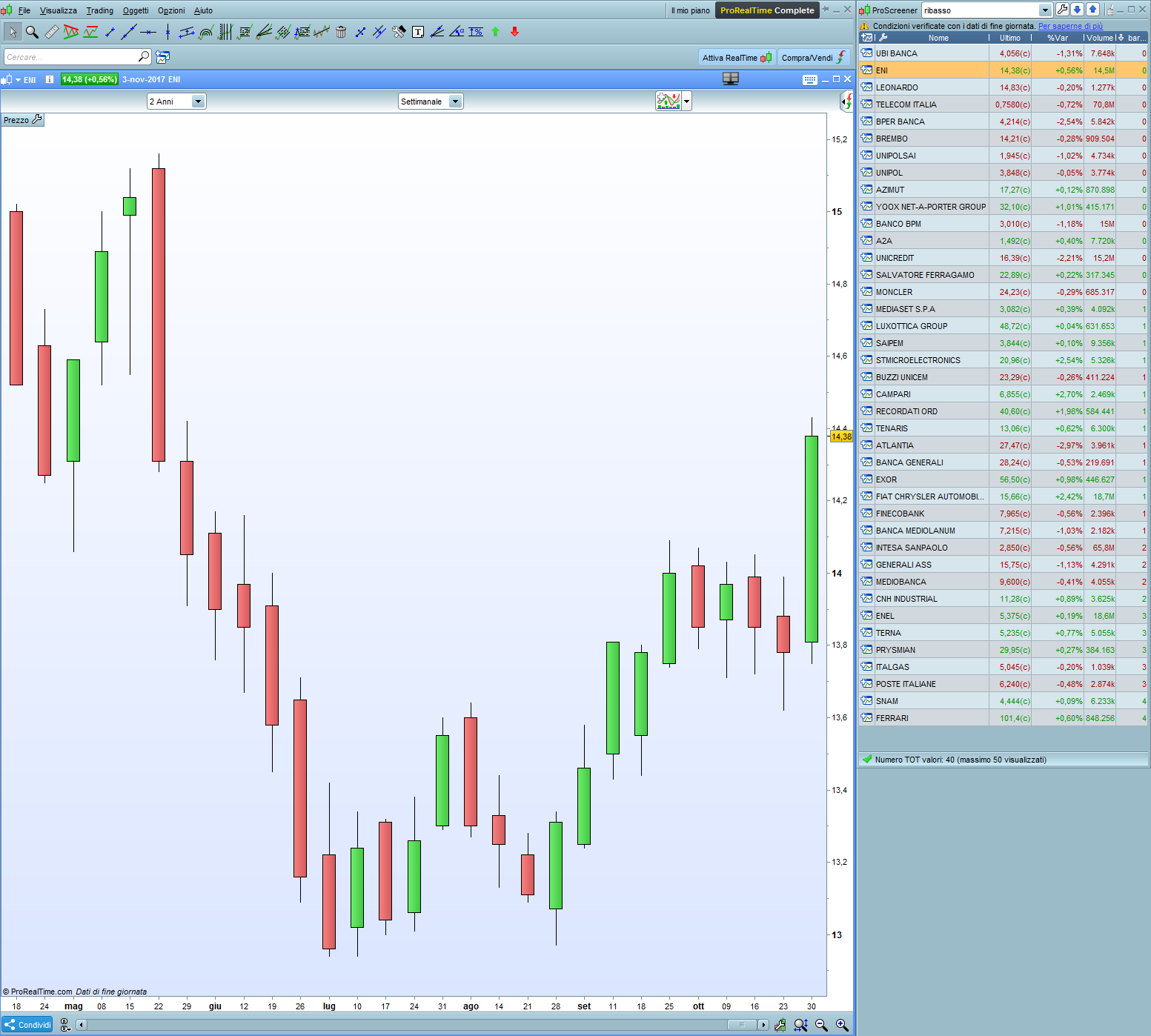Click zoom out magnifier below chart
Screen dimensions: 1151x1036
[x=821, y=1025]
